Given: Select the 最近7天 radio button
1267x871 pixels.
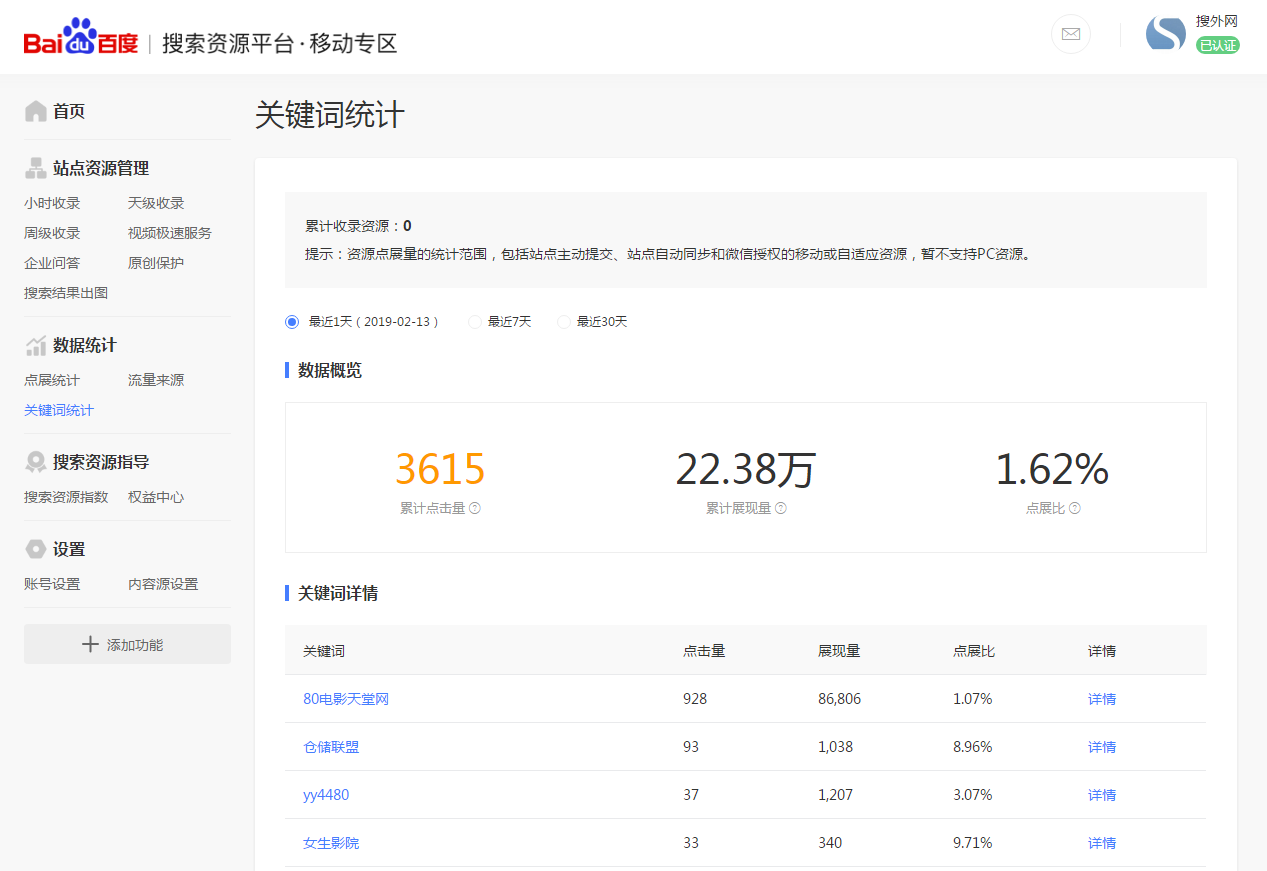Looking at the screenshot, I should (474, 321).
